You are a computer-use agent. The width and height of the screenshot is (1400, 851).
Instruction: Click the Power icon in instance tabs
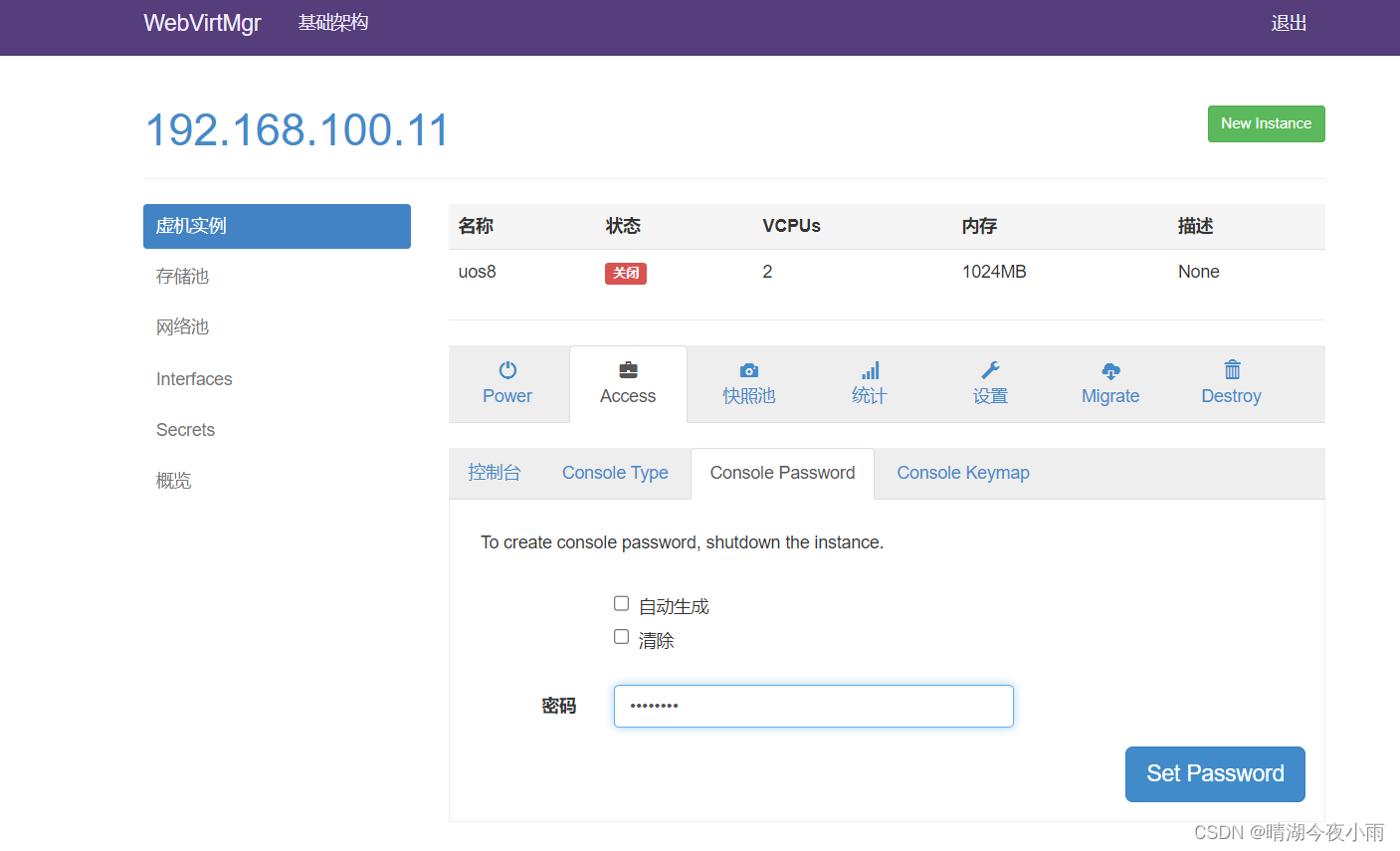[x=507, y=370]
